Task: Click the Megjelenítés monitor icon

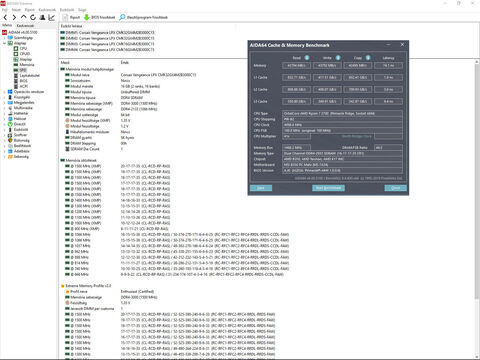Action: tap(10, 102)
